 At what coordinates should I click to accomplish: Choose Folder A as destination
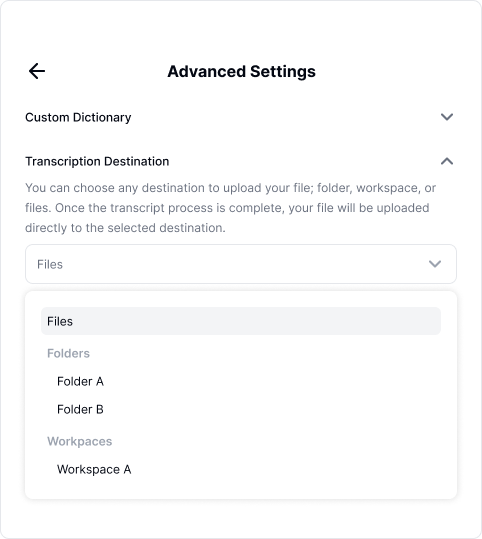tap(80, 381)
